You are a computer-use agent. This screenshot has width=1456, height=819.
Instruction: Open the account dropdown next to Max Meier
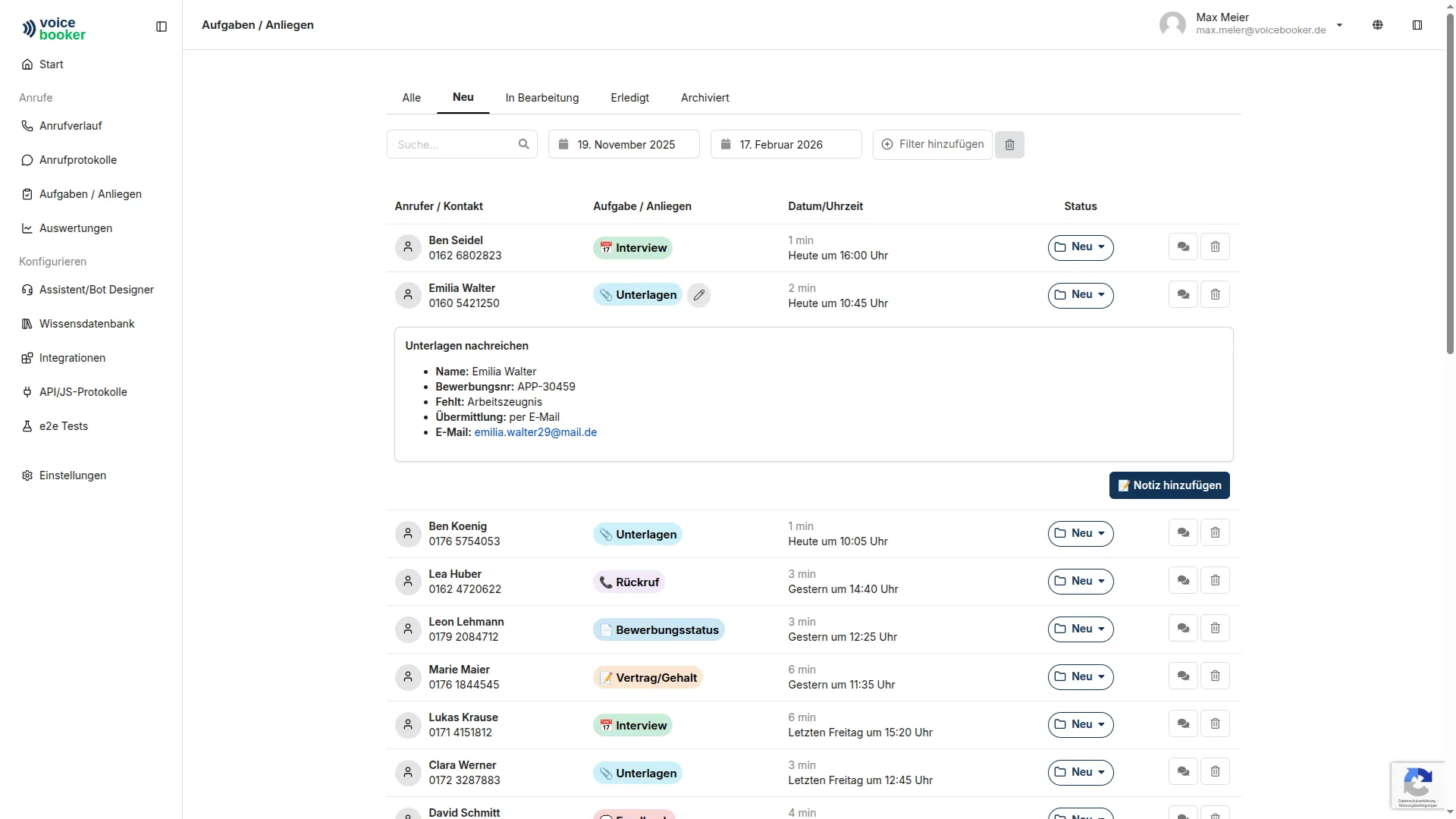(x=1340, y=24)
